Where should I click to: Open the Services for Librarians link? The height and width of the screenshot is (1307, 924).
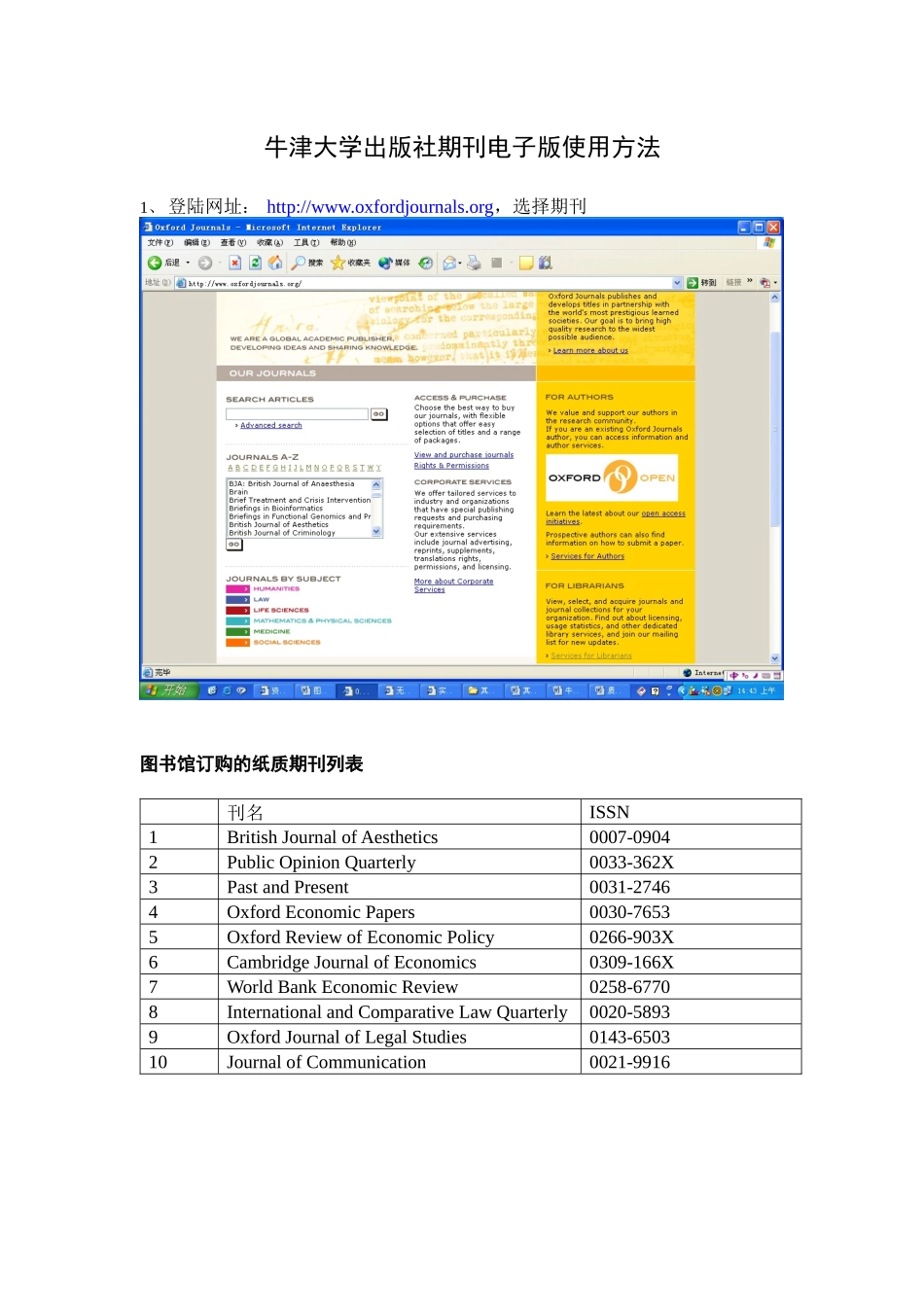591,655
